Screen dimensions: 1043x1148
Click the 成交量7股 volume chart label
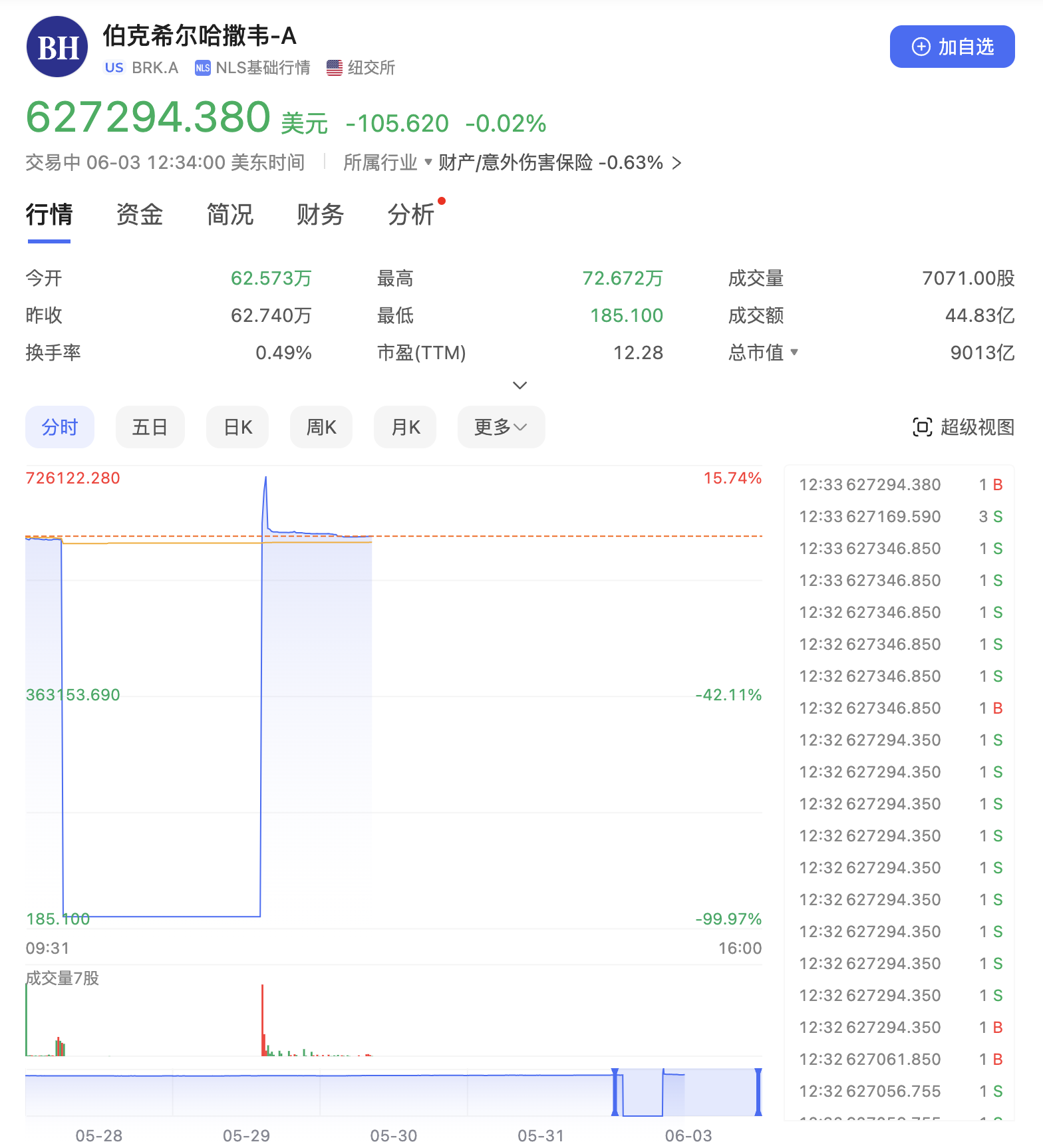(x=63, y=978)
